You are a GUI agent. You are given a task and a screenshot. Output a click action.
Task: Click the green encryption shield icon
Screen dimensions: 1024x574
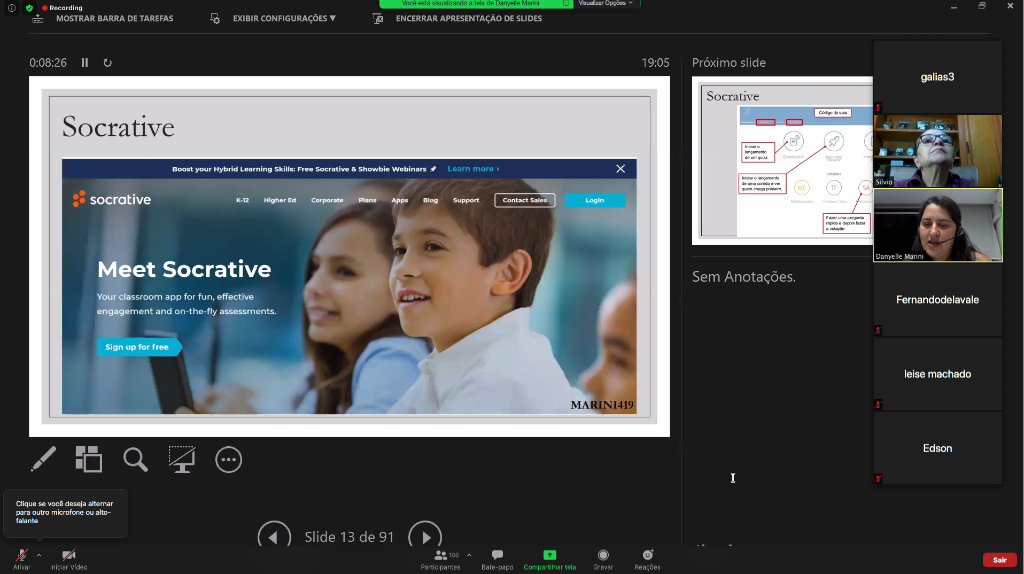pyautogui.click(x=29, y=8)
